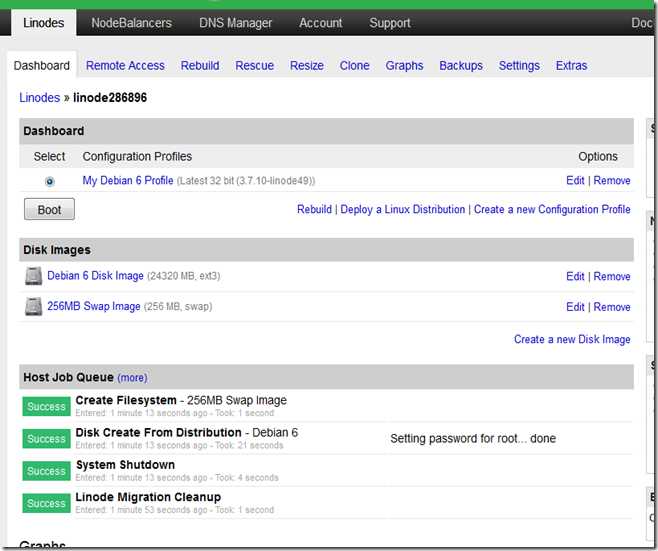Open My Debian 6 Profile link
This screenshot has width=658, height=551.
pyautogui.click(x=128, y=180)
